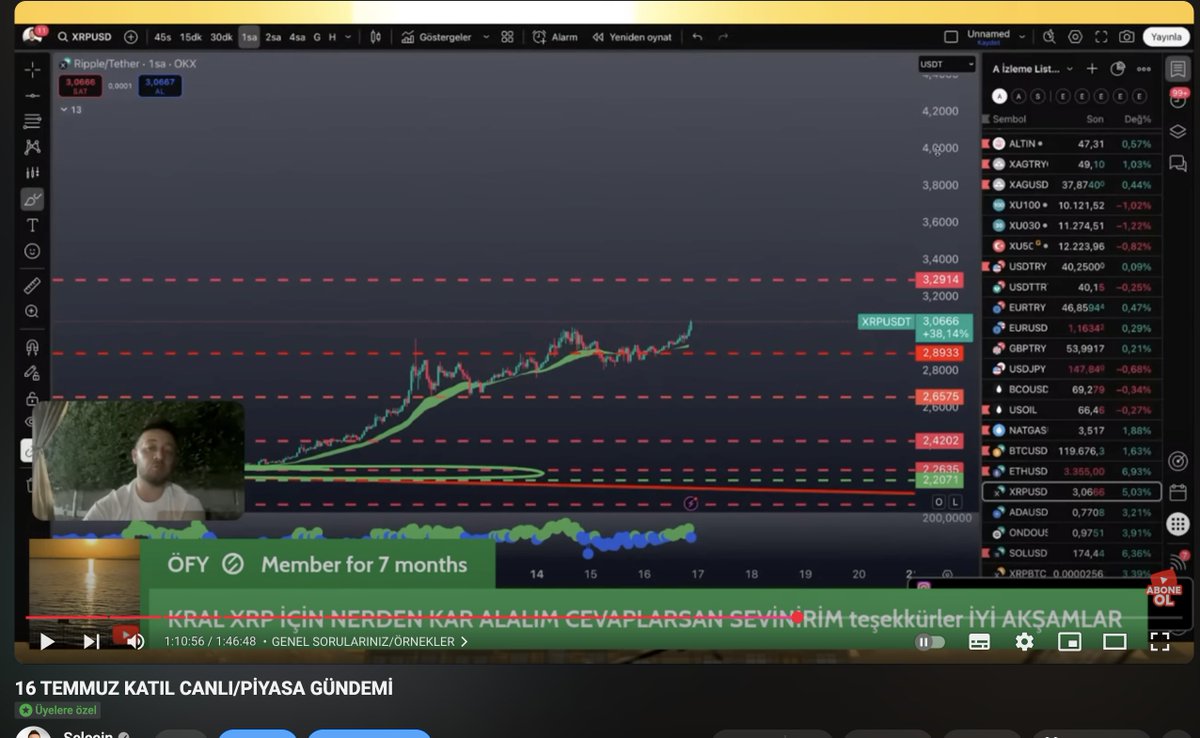Viewport: 1200px width, 738px height.
Task: Open candlestick chart type selector
Action: pos(376,37)
